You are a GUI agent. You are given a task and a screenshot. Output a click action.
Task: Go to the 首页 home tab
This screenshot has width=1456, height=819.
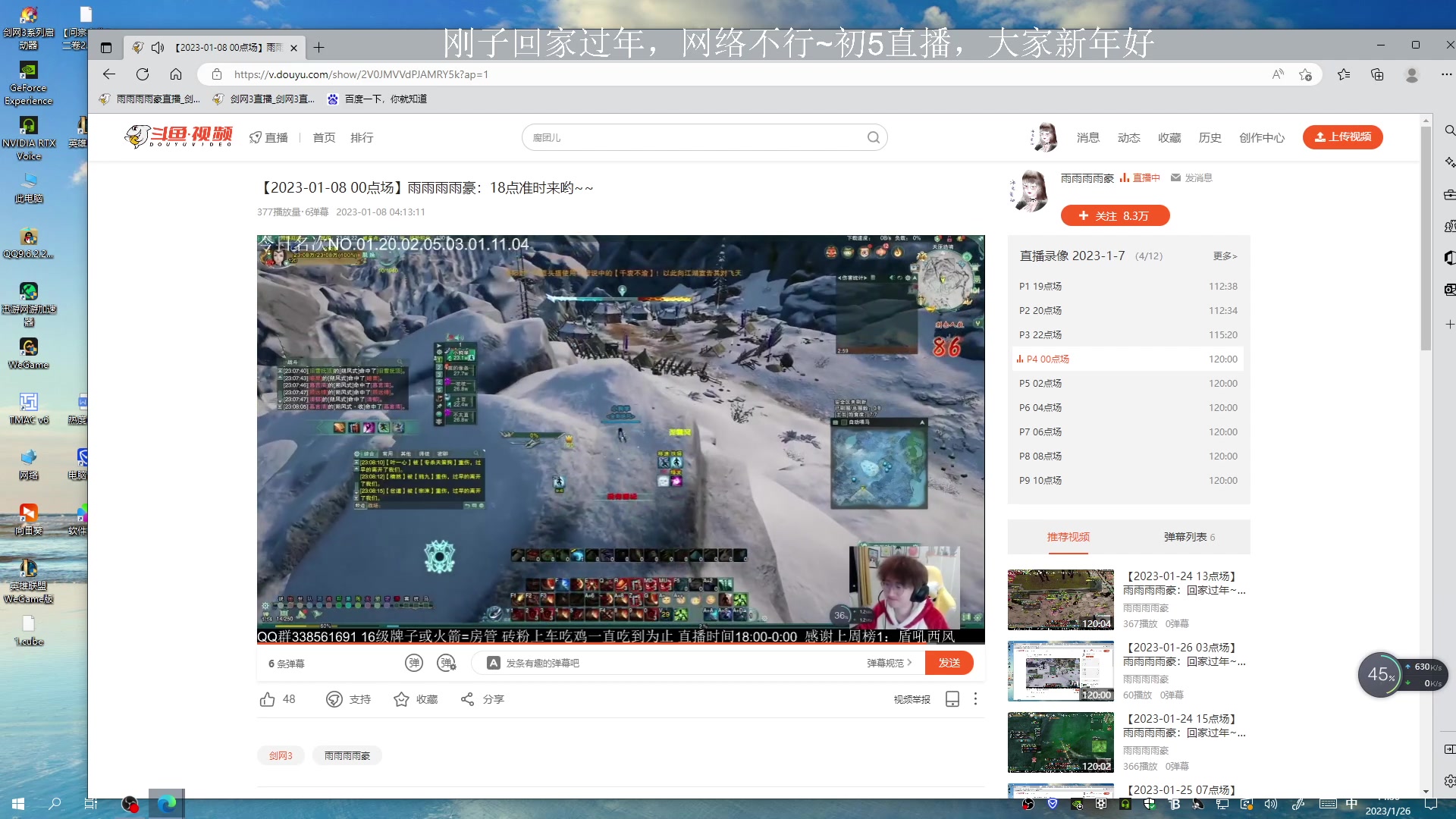tap(324, 137)
